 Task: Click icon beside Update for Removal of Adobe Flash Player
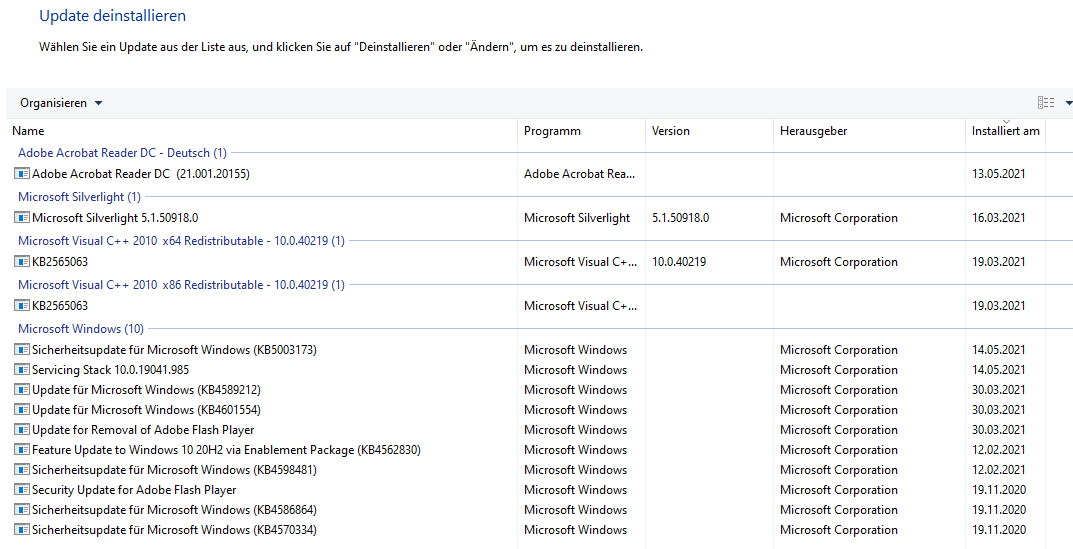pyautogui.click(x=22, y=430)
